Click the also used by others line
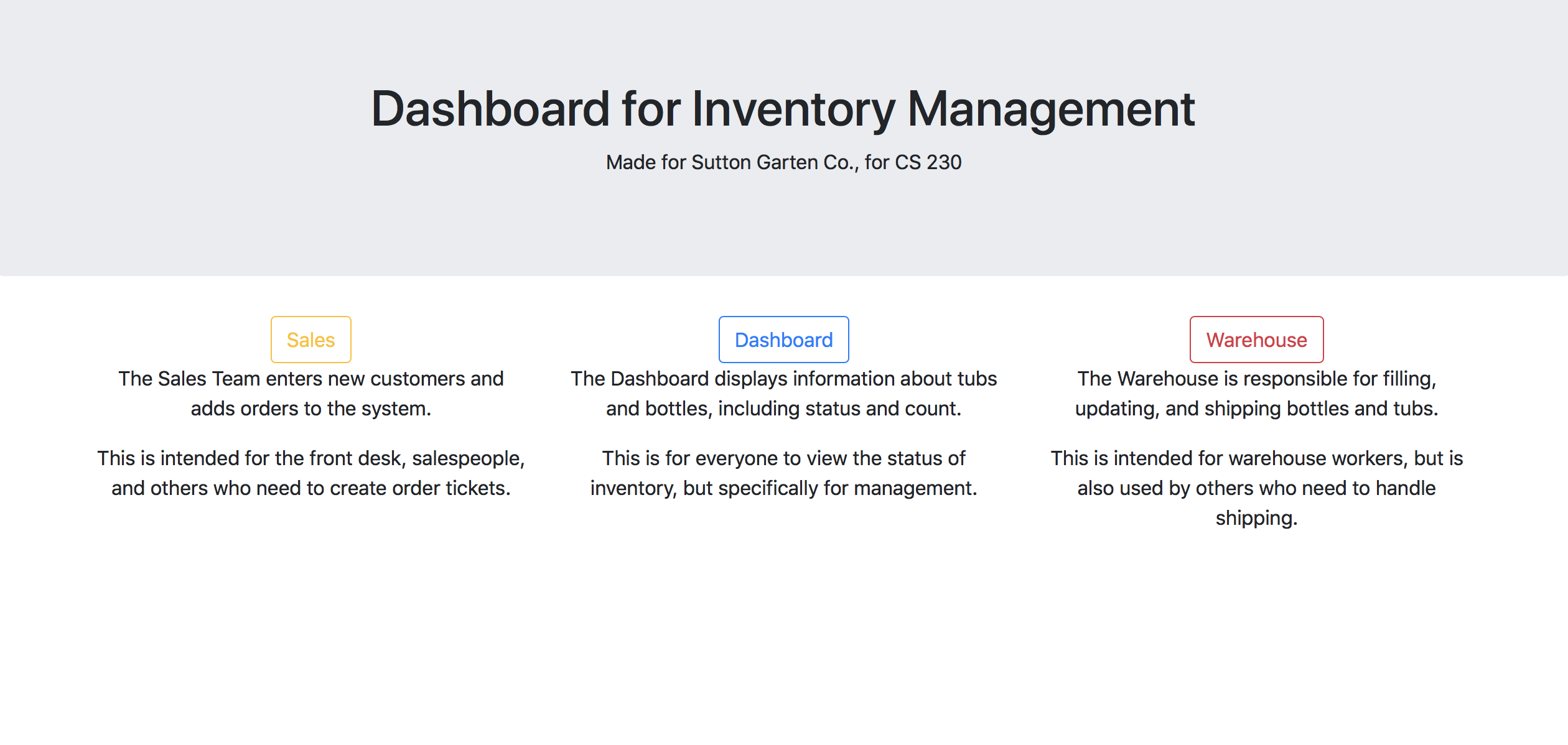Screen dimensions: 1568x745 click(1256, 488)
